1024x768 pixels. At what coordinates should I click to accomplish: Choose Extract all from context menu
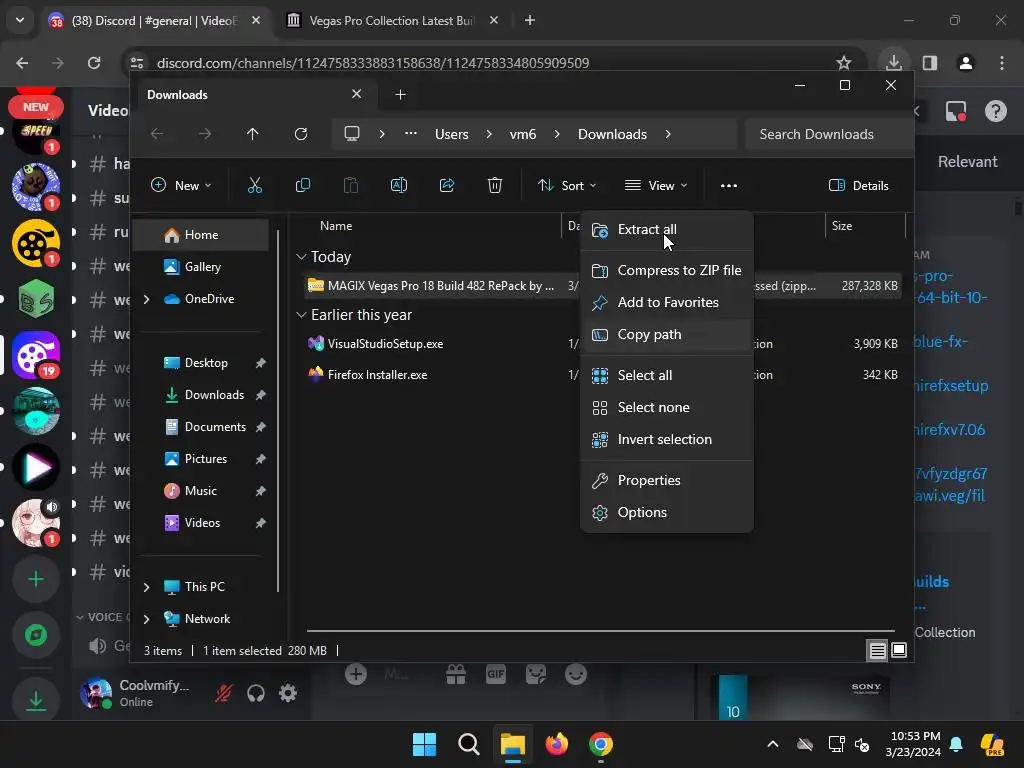point(666,230)
